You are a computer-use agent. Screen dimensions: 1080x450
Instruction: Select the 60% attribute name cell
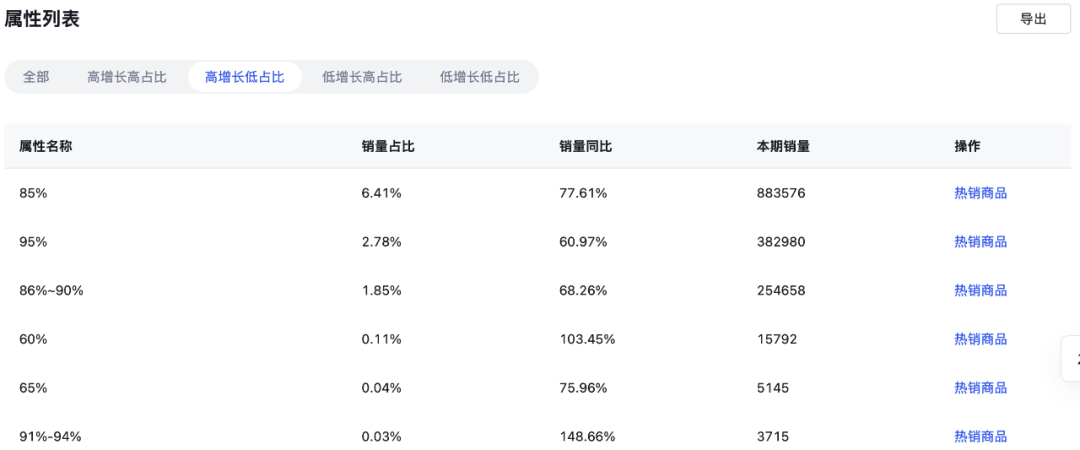click(x=33, y=339)
